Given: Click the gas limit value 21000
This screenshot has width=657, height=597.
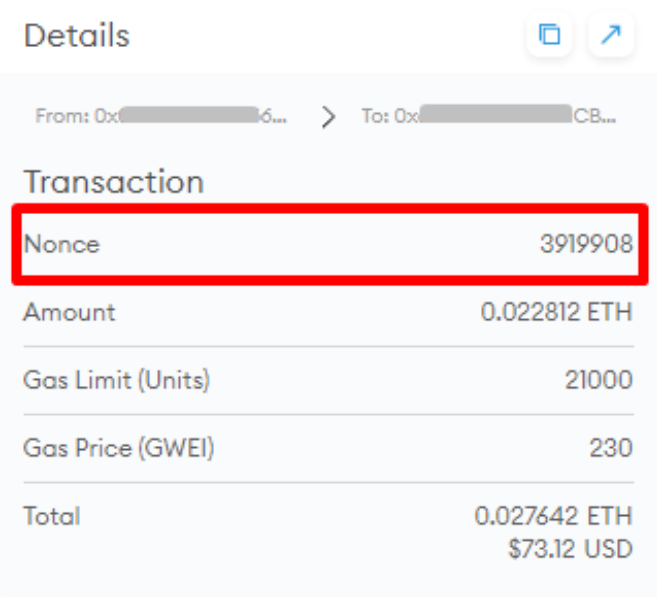Looking at the screenshot, I should tap(598, 380).
